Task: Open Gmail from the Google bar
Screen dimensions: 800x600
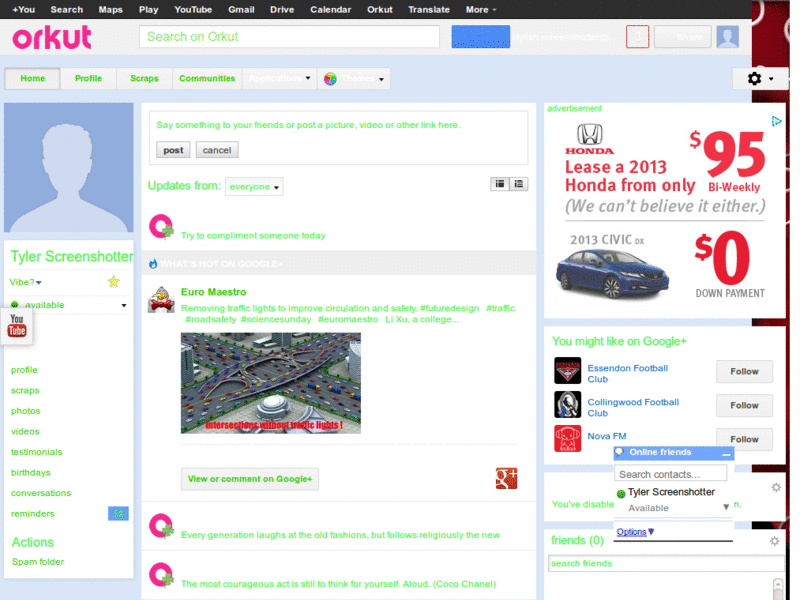Action: pyautogui.click(x=241, y=10)
